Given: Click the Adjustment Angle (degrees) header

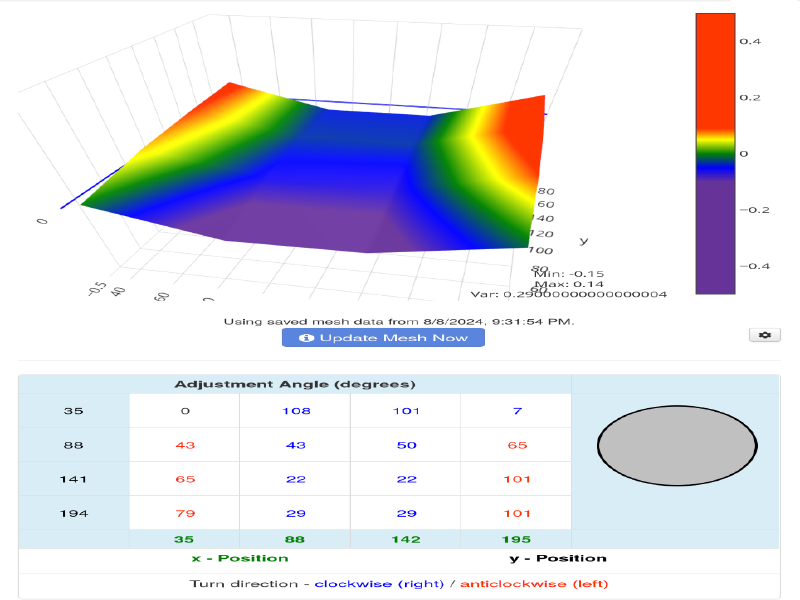Looking at the screenshot, I should click(295, 384).
